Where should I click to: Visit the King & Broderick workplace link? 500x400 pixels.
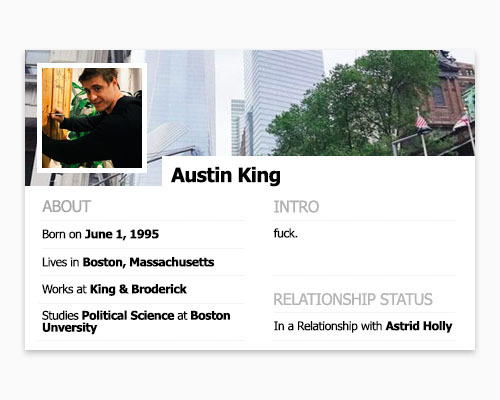(x=138, y=289)
